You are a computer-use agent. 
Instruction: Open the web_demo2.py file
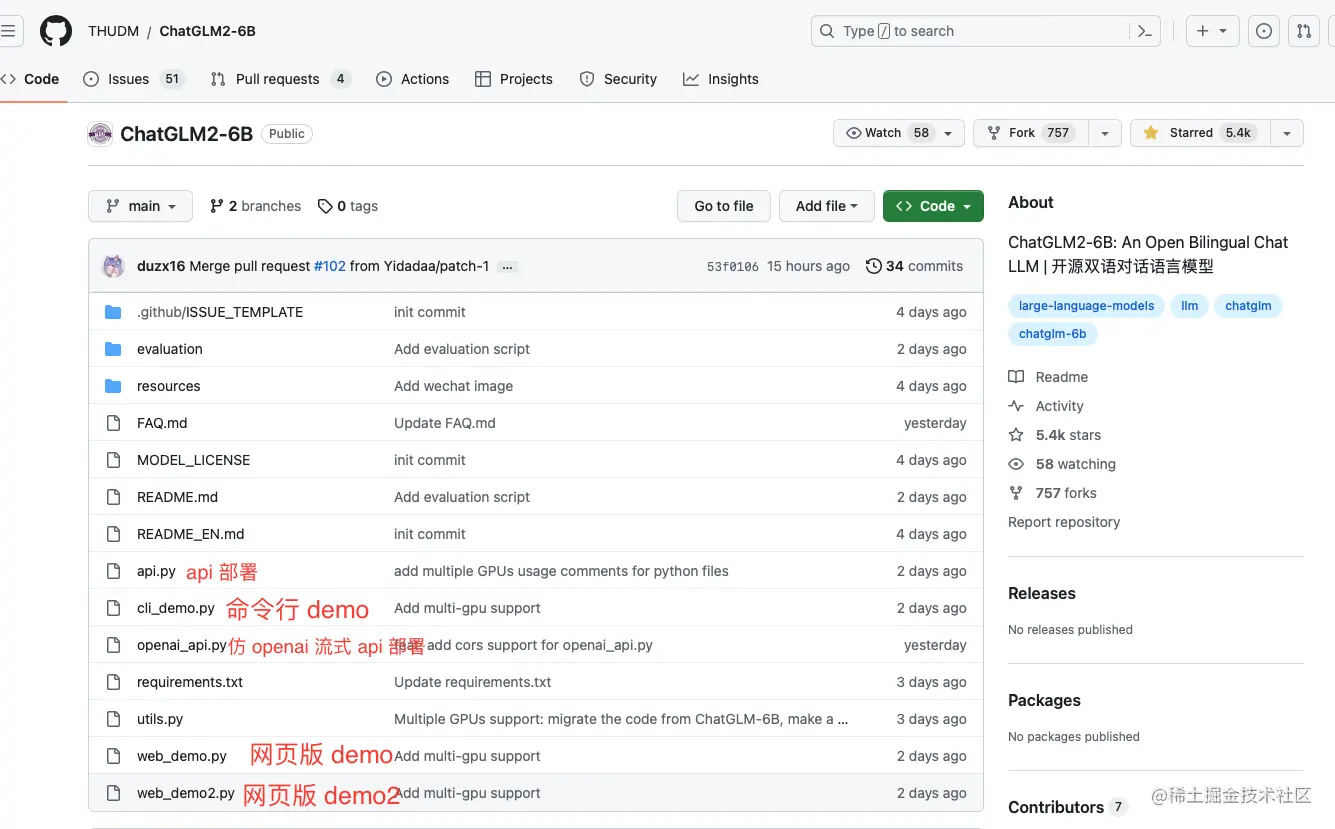[x=186, y=793]
